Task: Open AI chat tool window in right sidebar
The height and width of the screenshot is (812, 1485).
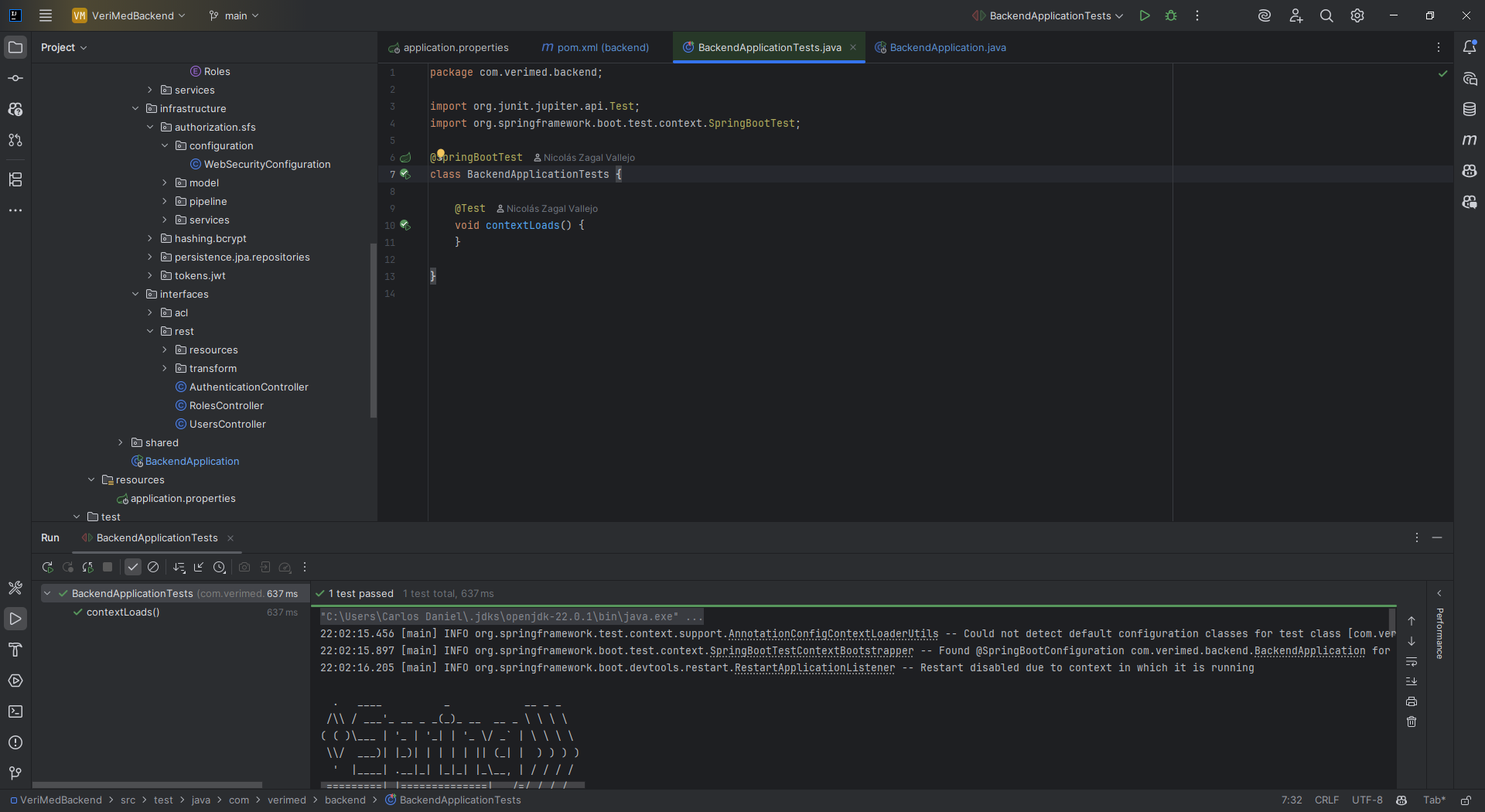Action: pyautogui.click(x=1470, y=78)
